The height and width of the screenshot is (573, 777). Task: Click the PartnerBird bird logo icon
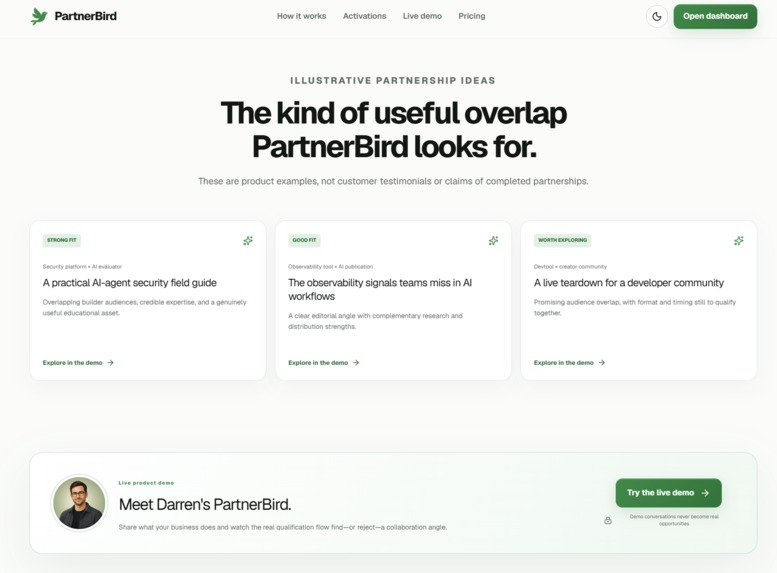pos(39,16)
